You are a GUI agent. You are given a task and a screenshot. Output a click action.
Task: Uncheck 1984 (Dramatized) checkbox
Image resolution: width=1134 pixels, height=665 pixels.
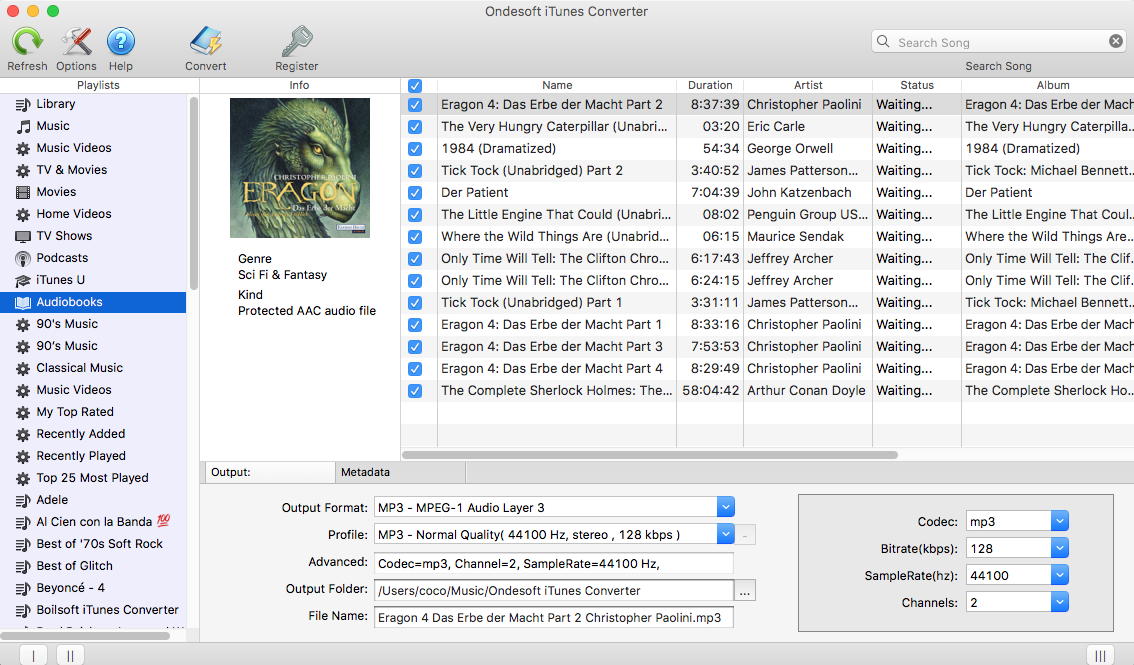tap(415, 149)
